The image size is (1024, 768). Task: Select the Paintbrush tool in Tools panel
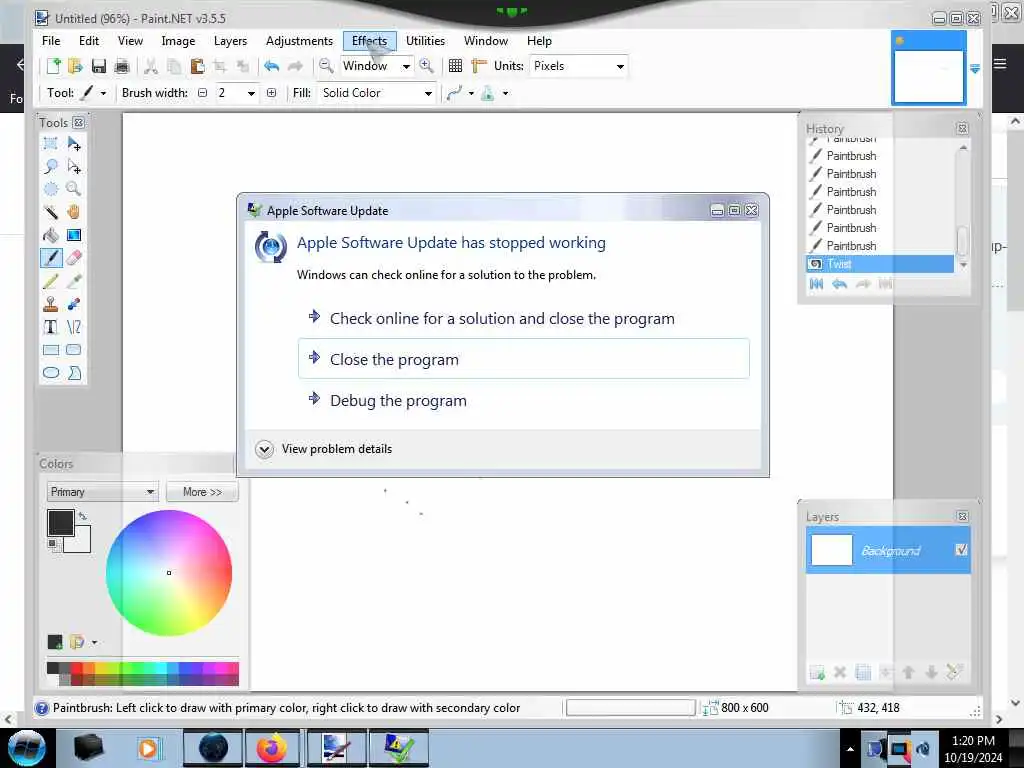point(51,258)
